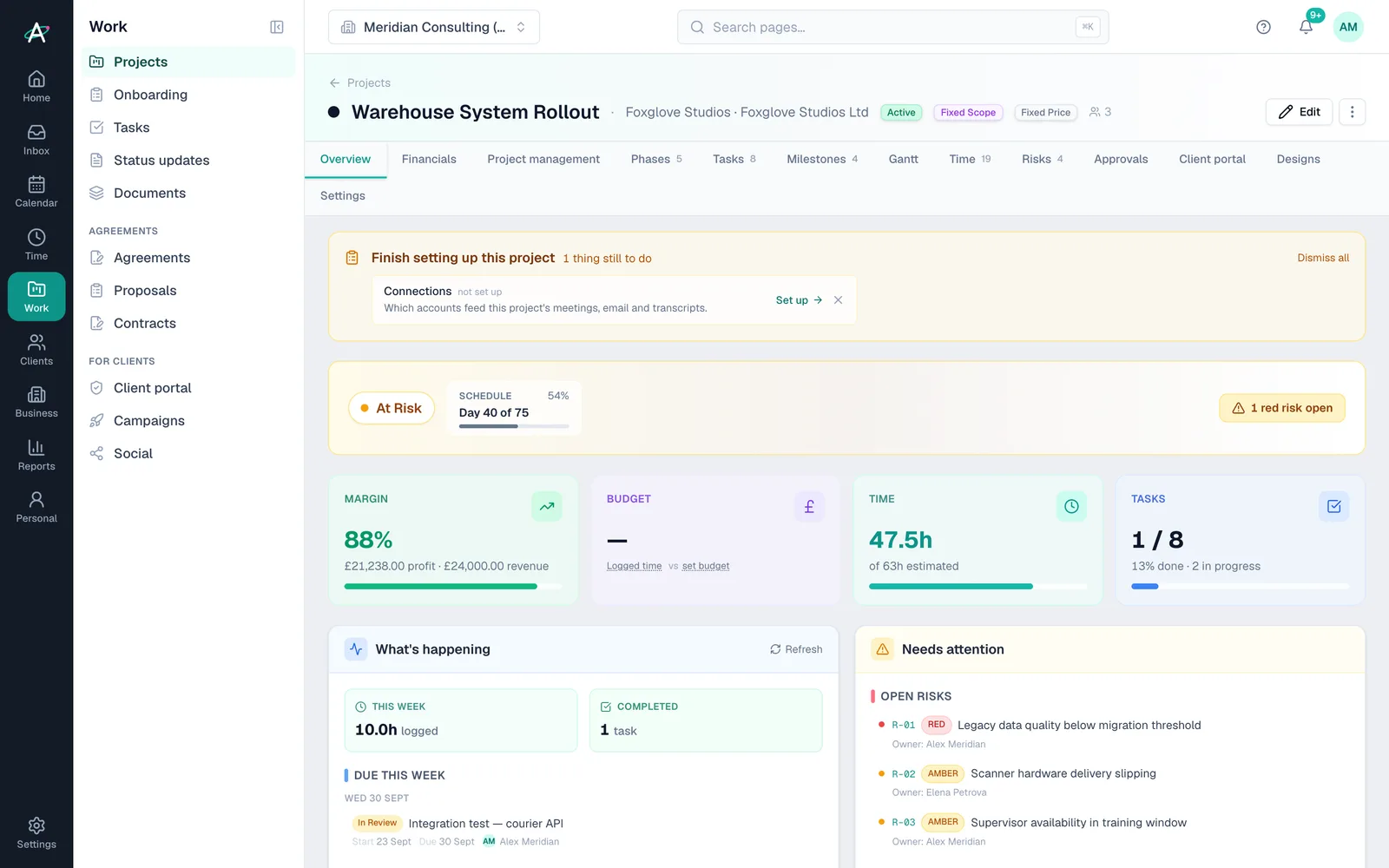
Task: Open Campaigns under For Clients
Action: [188, 421]
